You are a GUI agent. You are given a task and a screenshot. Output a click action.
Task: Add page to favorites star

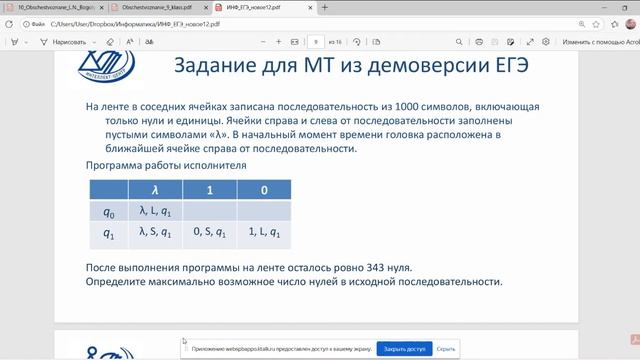[596, 24]
